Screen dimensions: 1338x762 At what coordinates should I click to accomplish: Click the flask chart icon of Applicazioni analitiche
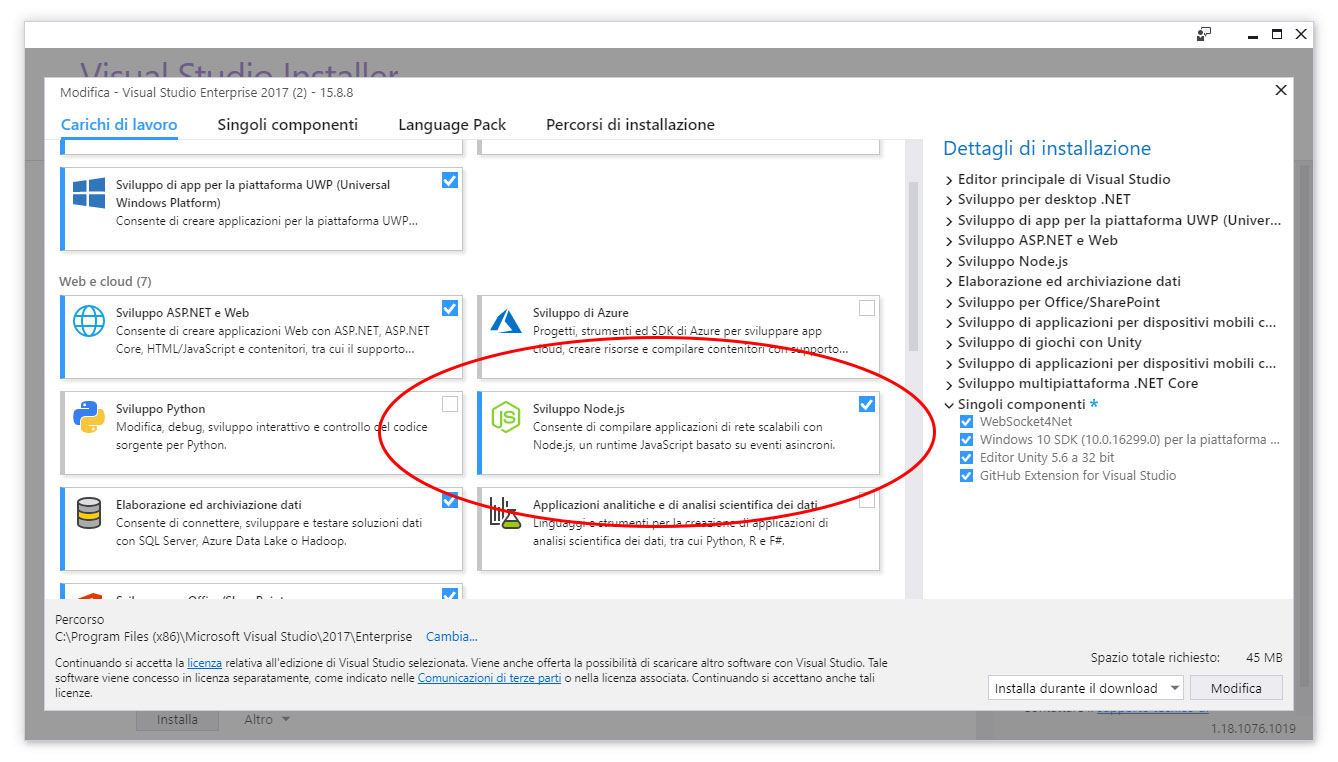tap(506, 513)
